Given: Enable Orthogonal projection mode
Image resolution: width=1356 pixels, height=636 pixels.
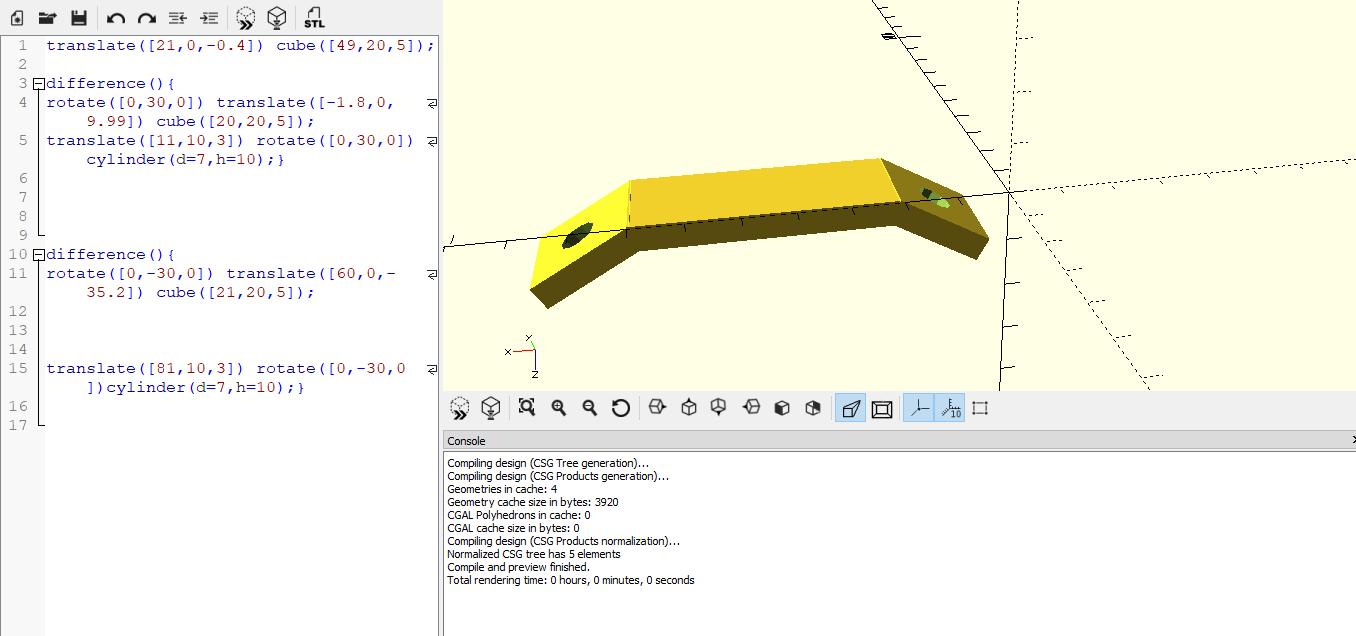Looking at the screenshot, I should pyautogui.click(x=882, y=408).
